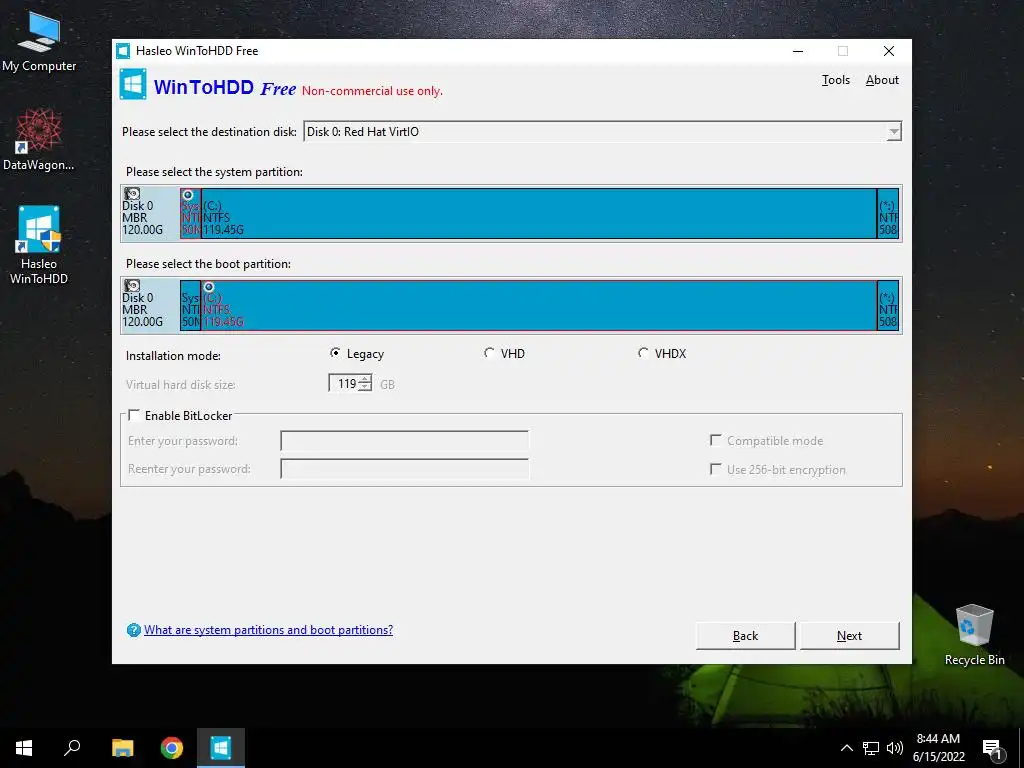Viewport: 1024px width, 768px height.
Task: Open My Computer desktop icon
Action: click(x=39, y=40)
